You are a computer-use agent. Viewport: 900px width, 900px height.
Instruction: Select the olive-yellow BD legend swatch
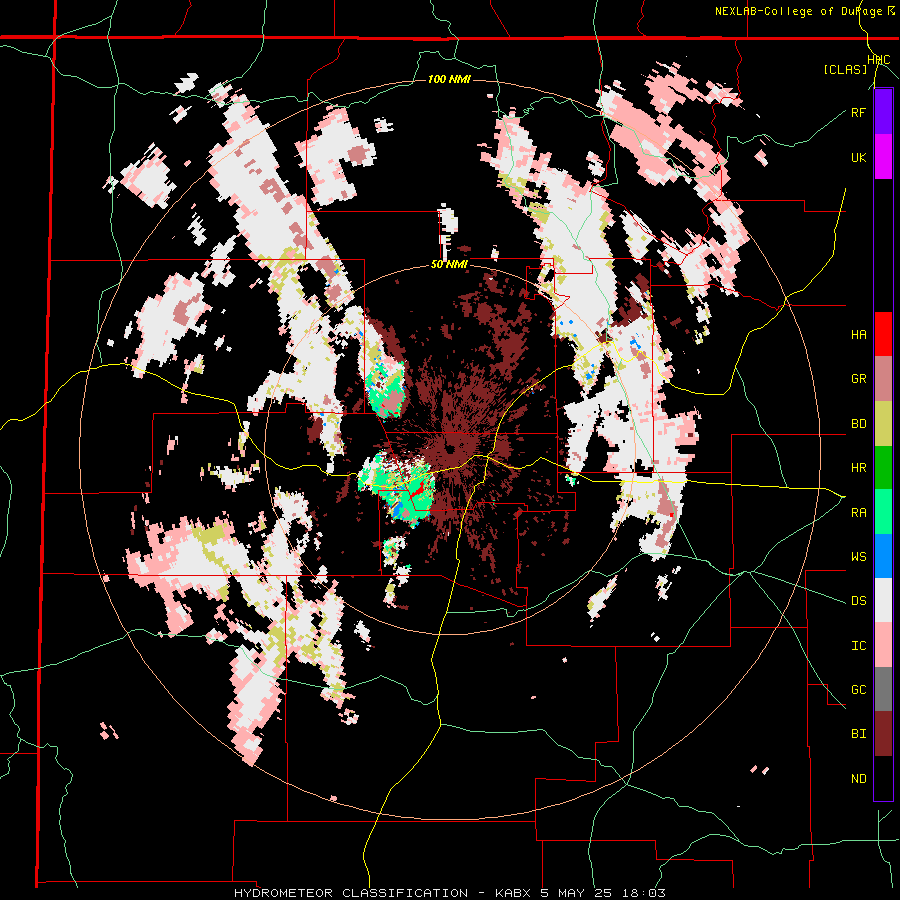click(883, 423)
